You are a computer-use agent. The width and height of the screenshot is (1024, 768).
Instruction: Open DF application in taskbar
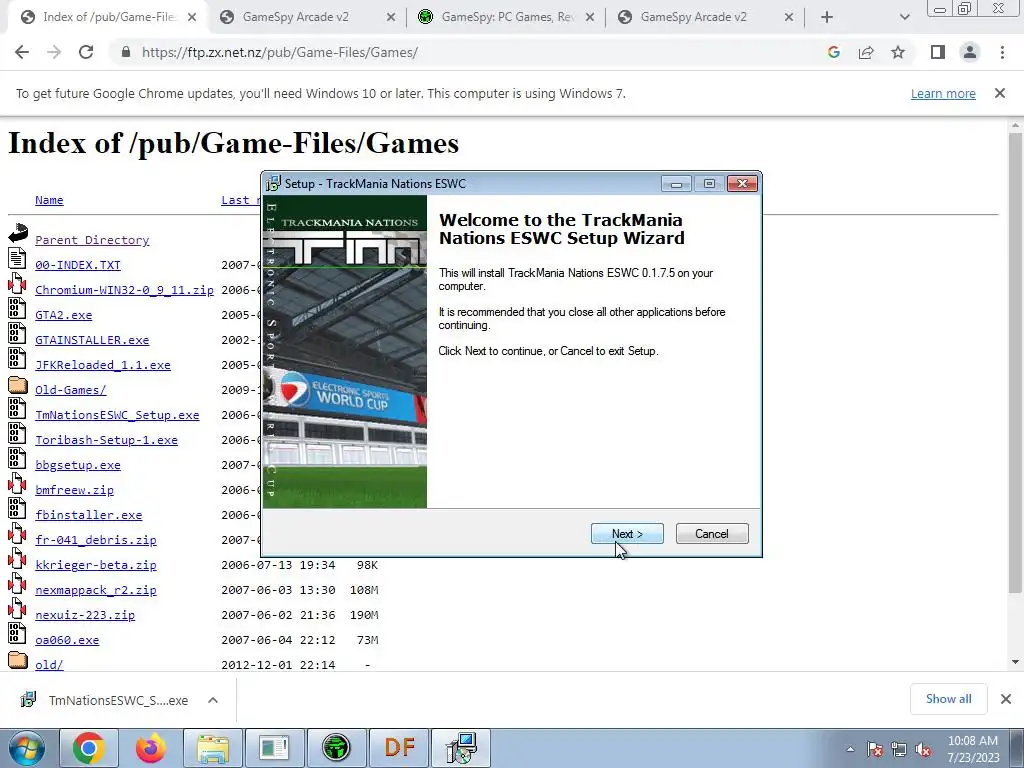399,748
